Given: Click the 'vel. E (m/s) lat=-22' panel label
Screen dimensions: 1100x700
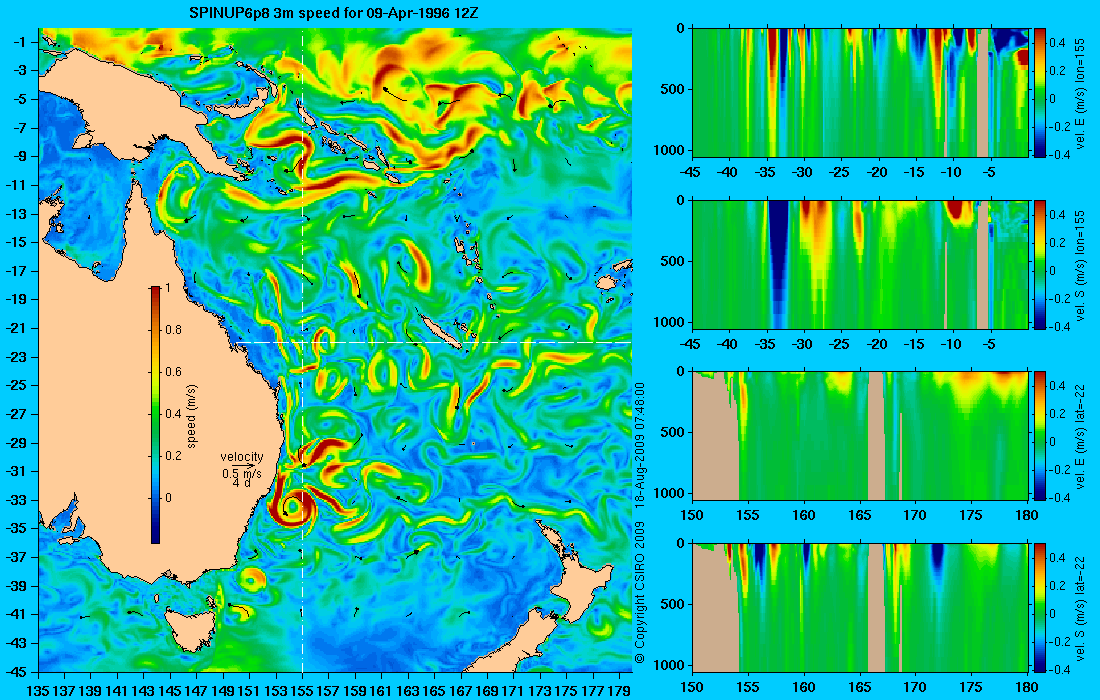Looking at the screenshot, I should 1080,436.
